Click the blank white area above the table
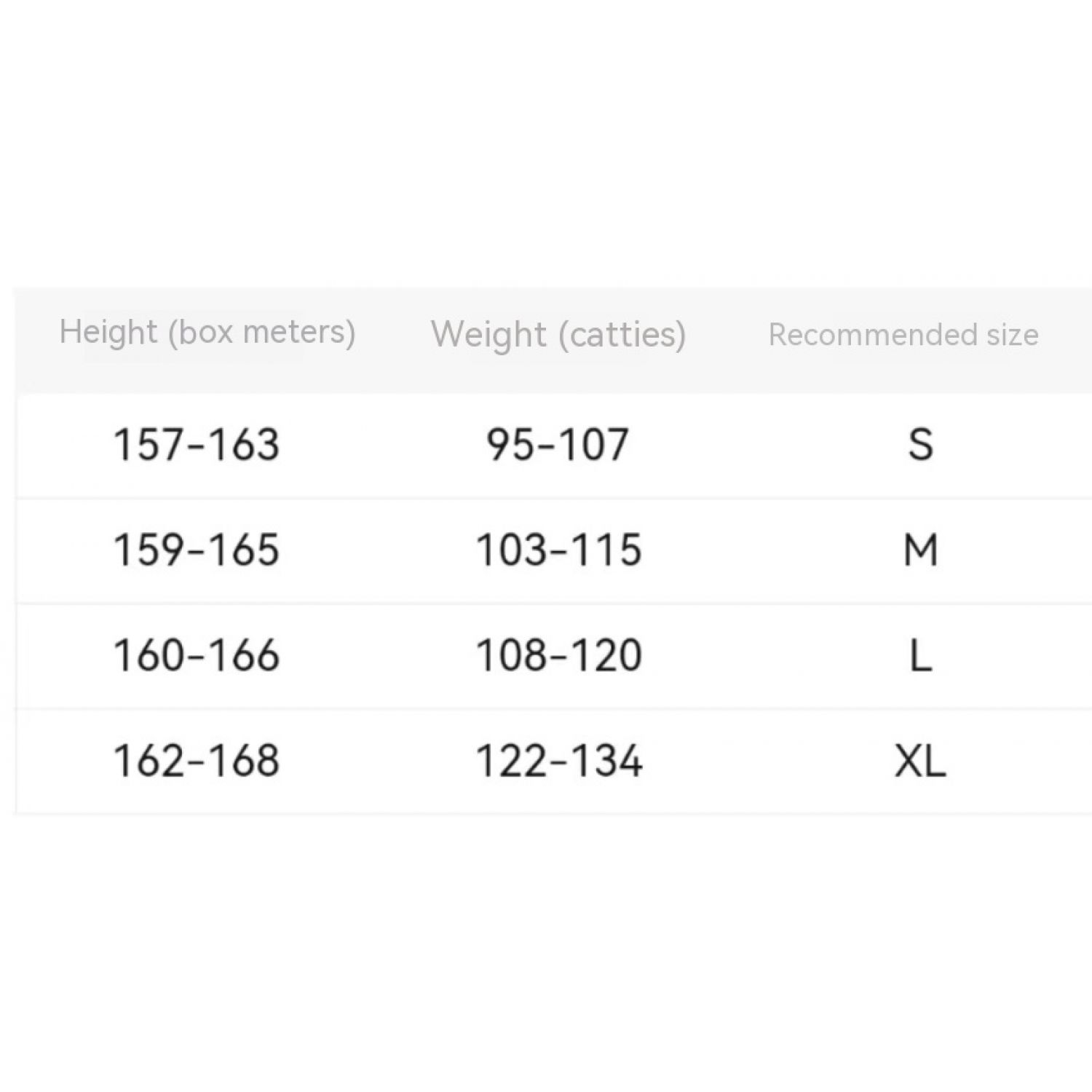 (x=546, y=146)
